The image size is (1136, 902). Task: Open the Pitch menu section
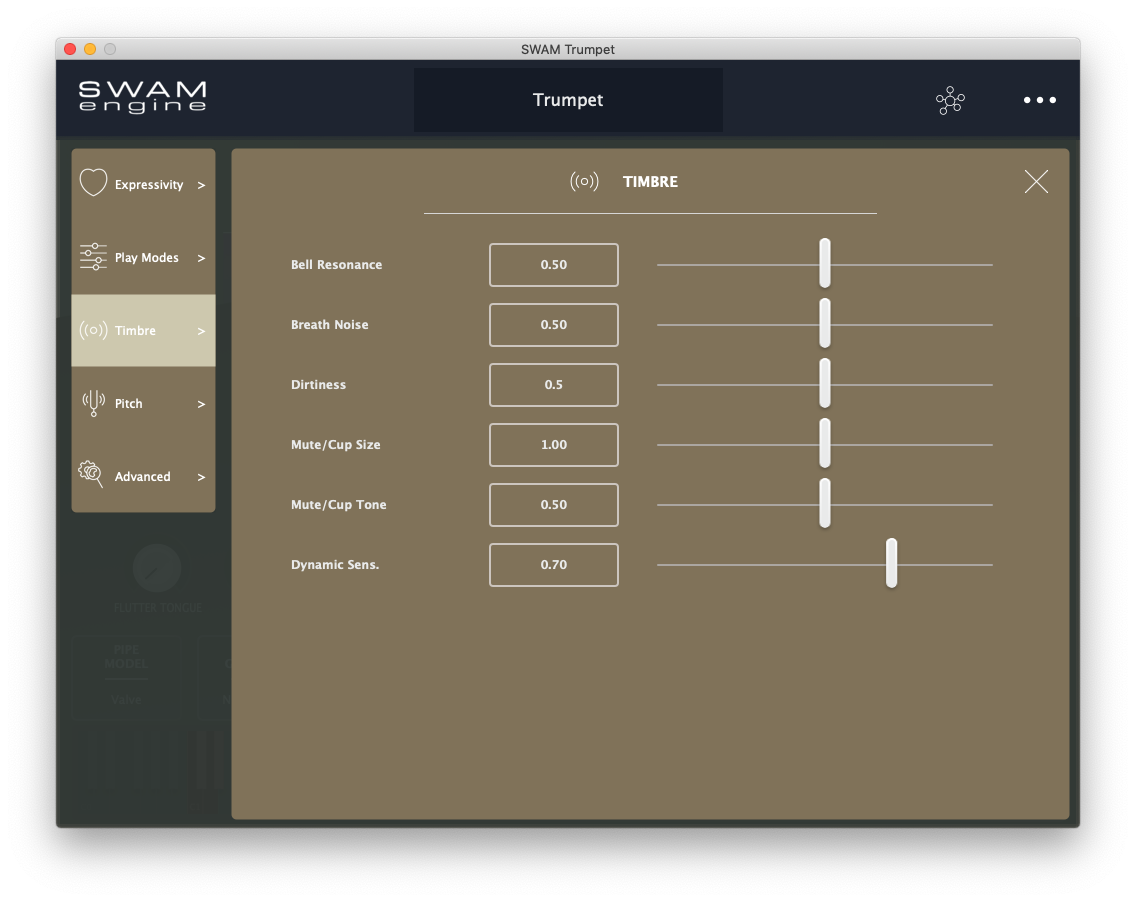pos(143,403)
